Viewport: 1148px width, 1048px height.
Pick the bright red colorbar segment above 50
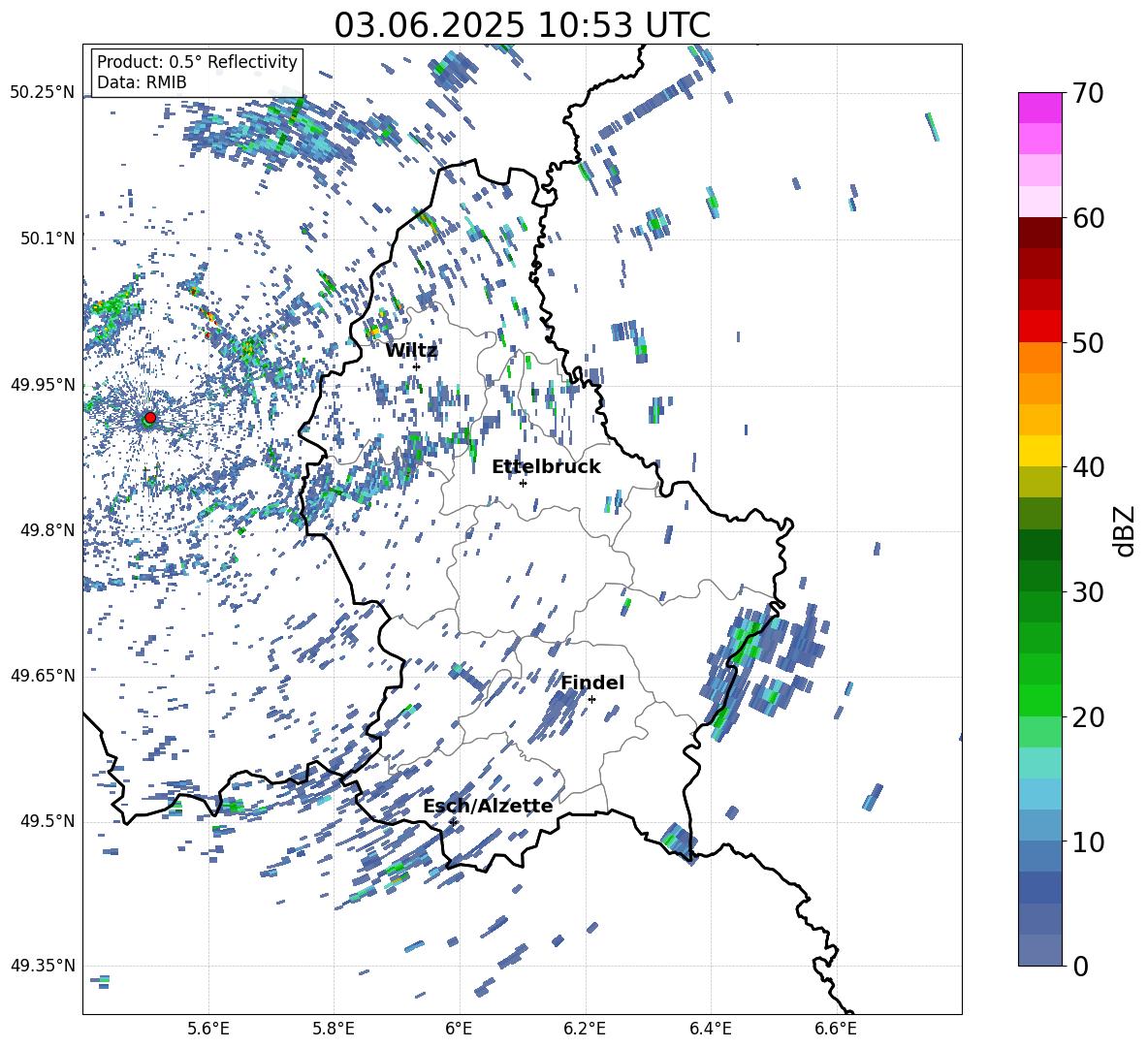1039,327
